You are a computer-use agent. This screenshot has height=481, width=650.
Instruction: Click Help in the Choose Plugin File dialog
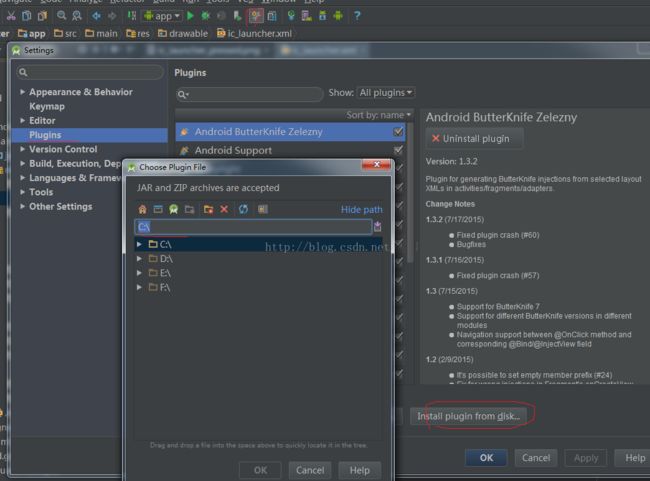tap(359, 470)
